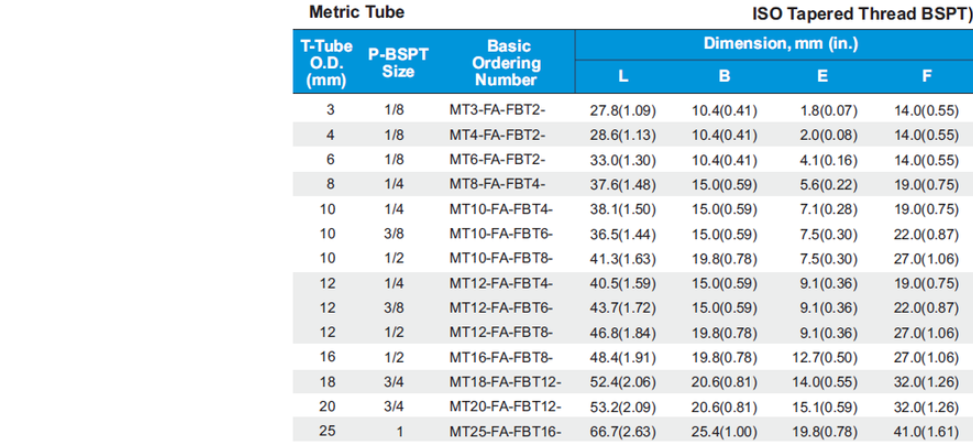Viewport: 973px width, 445px height.
Task: Click the Dimension, mm (in.) header
Action: (x=772, y=45)
